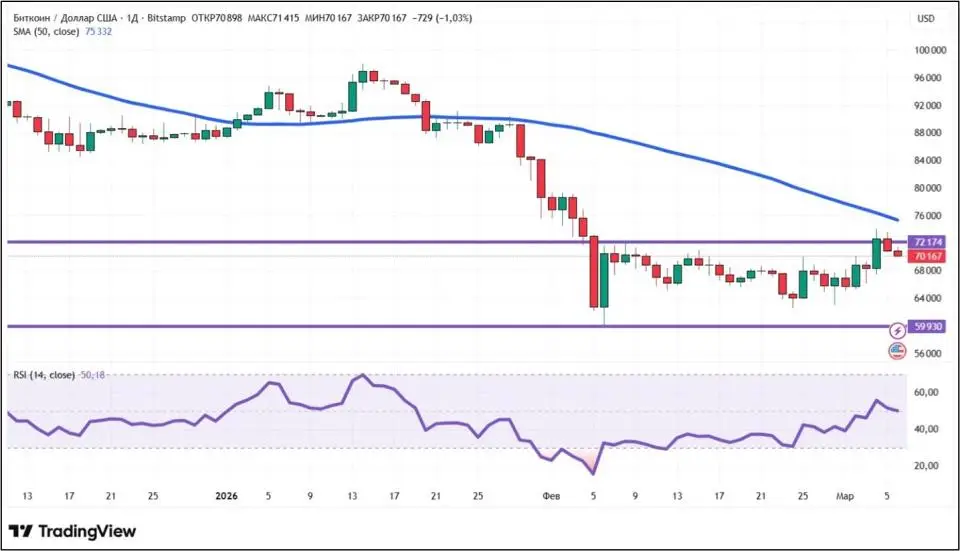
Task: Select the USD currency label
Action: (x=925, y=18)
